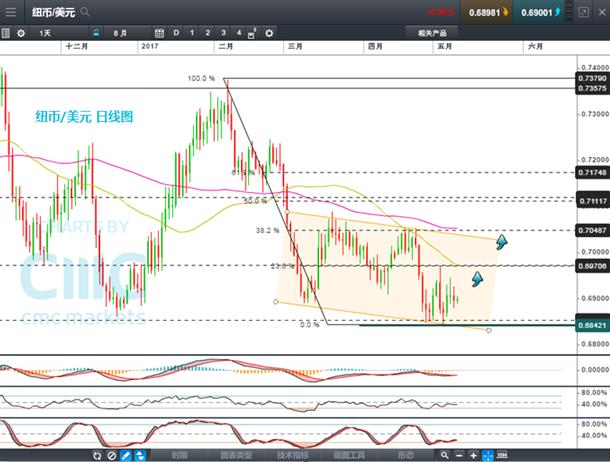This screenshot has height=462, width=610.
Task: Click the detach window icon
Action: click(583, 12)
